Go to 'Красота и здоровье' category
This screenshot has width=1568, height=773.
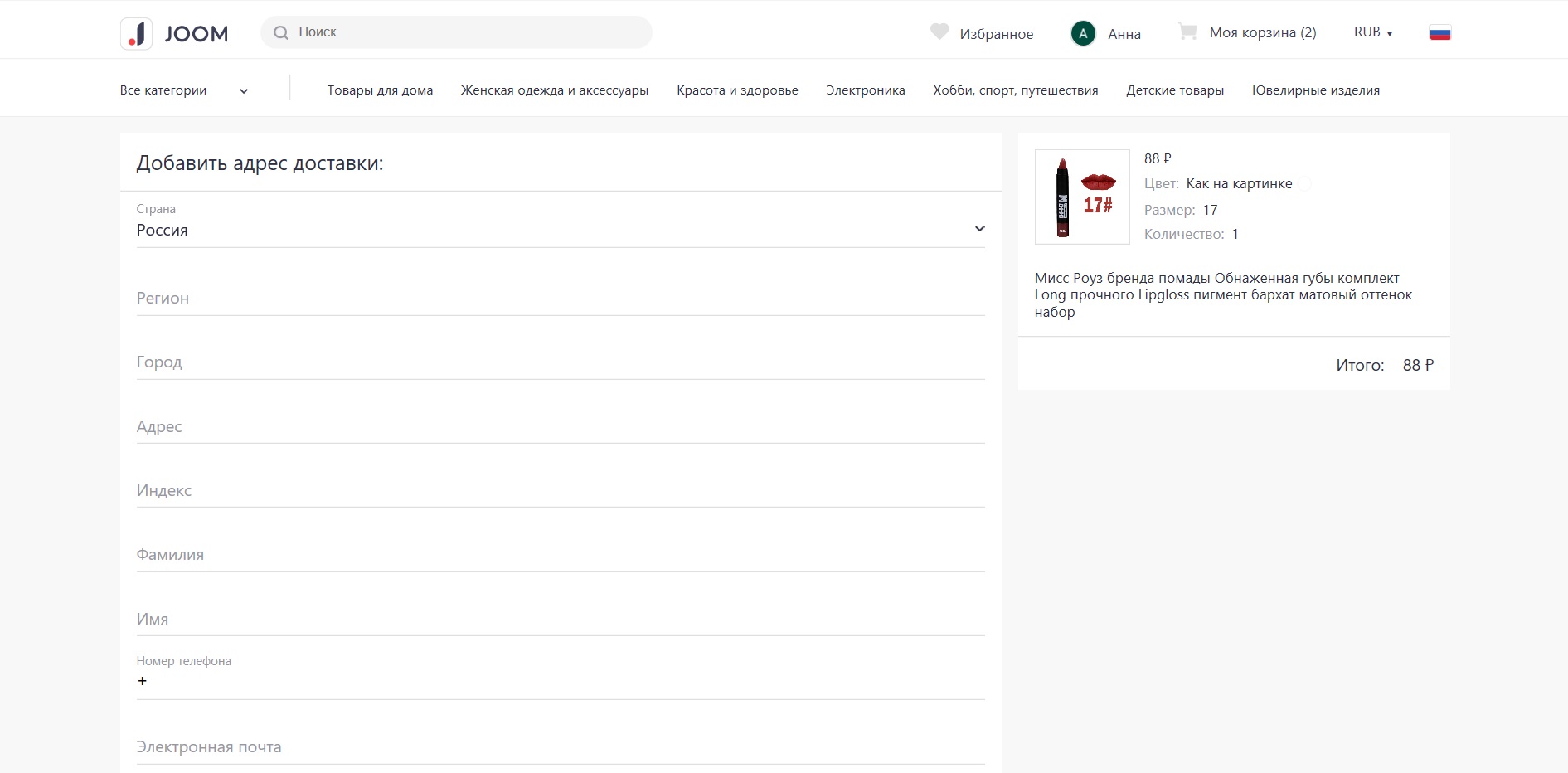(x=737, y=90)
